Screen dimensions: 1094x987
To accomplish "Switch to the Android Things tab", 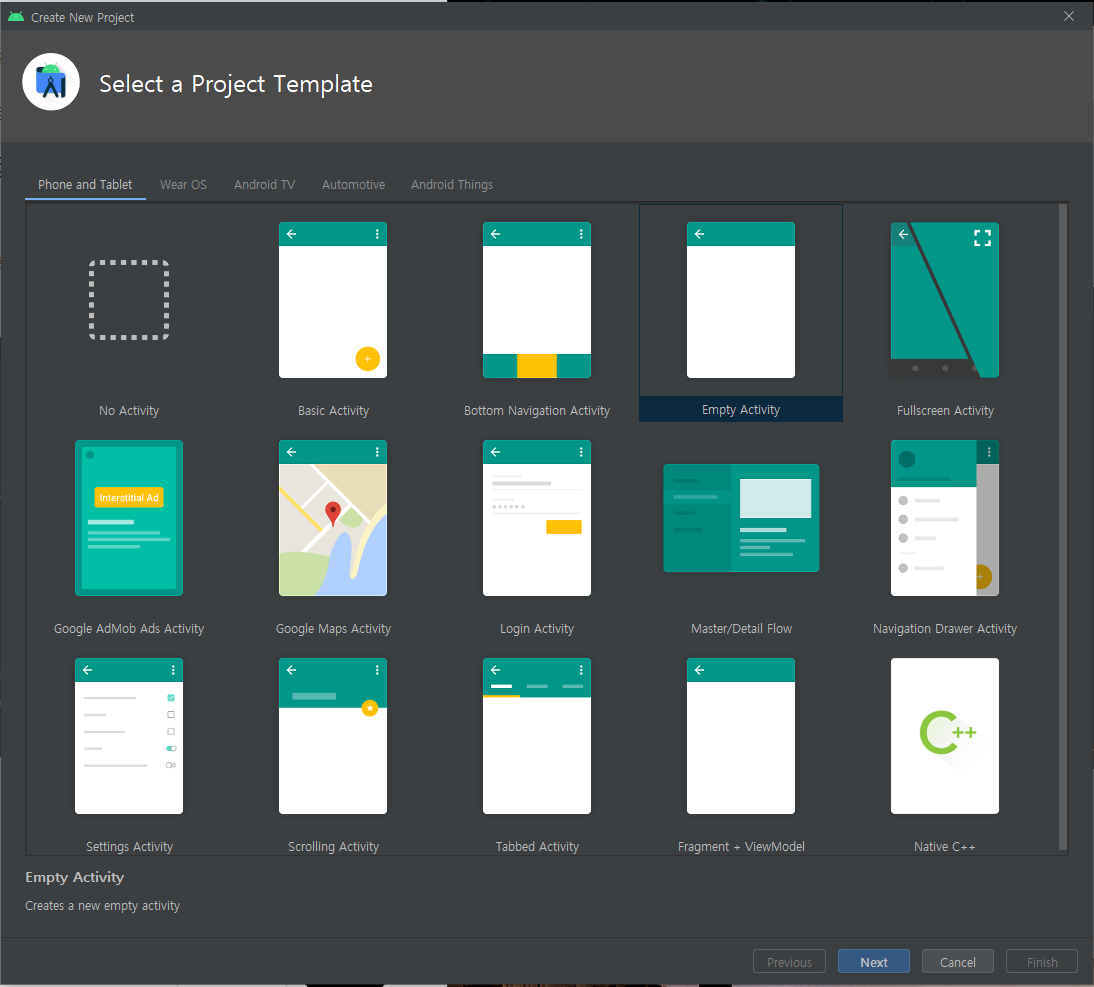I will (451, 185).
